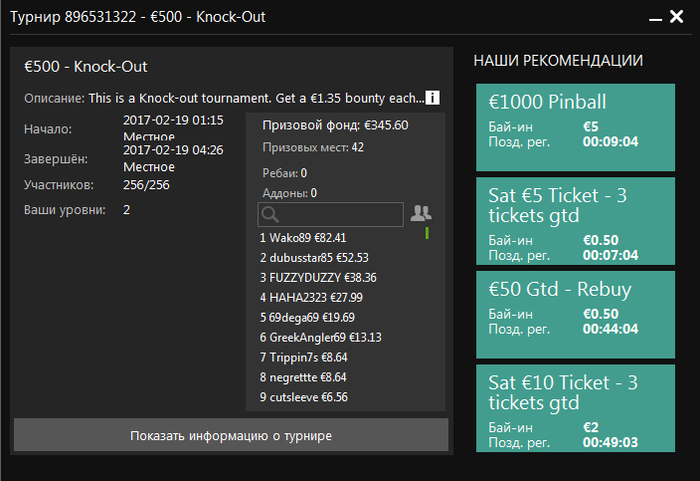Select Trippin7s row in the list
Viewport: 700px width, 481px height.
pyautogui.click(x=304, y=357)
